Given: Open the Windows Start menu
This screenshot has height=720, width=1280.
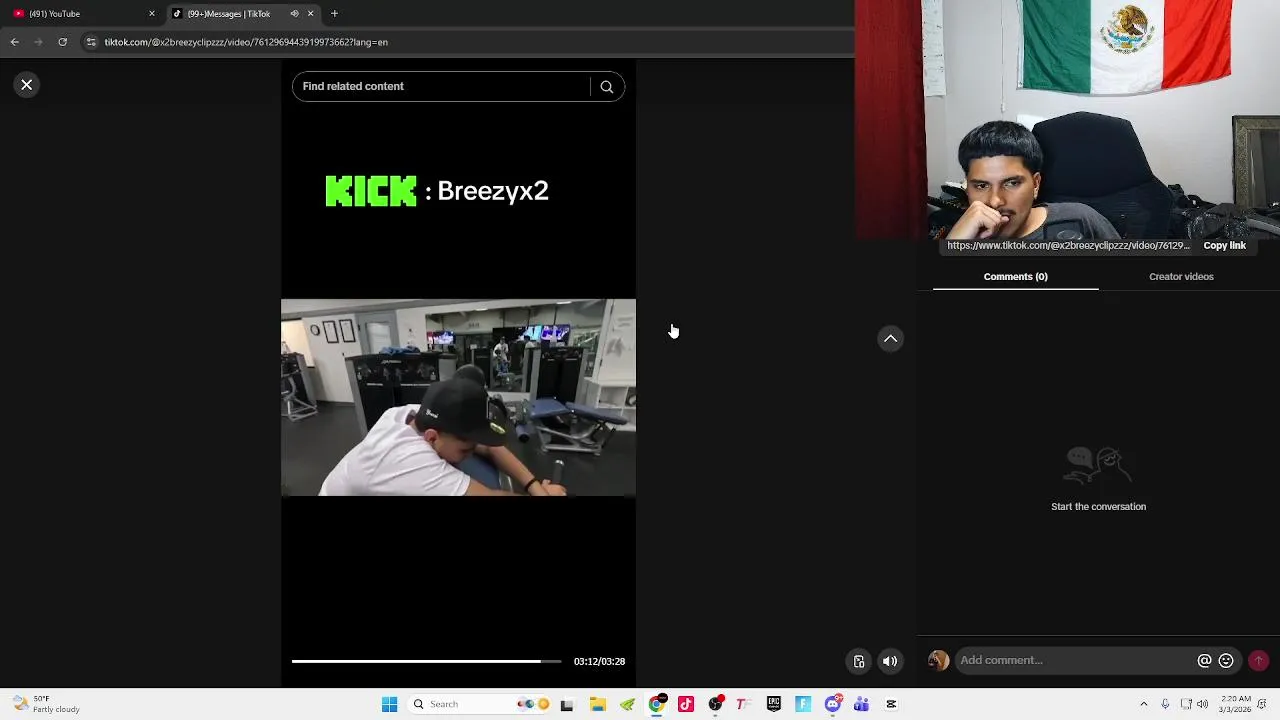Looking at the screenshot, I should click(389, 704).
